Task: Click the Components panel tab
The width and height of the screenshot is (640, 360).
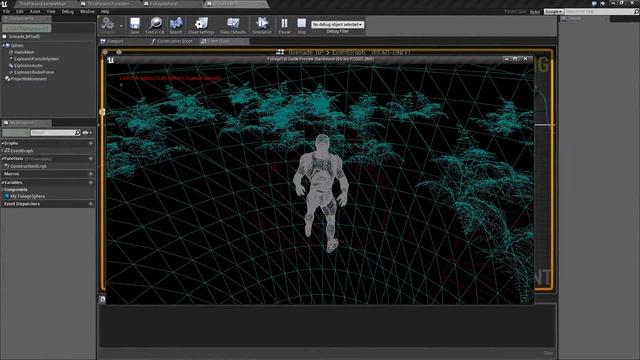Action: 26,19
